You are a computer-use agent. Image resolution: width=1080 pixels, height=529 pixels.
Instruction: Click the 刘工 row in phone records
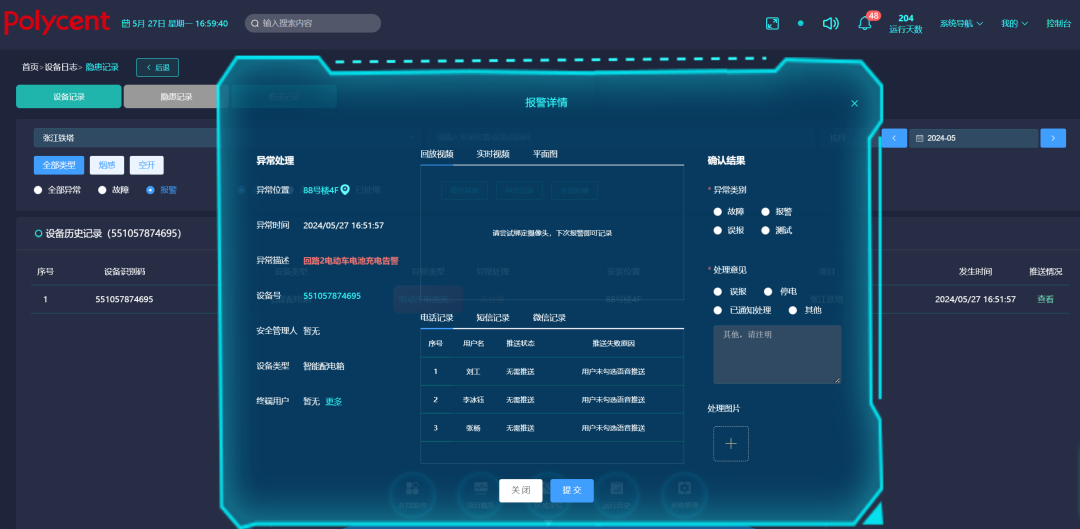click(552, 372)
